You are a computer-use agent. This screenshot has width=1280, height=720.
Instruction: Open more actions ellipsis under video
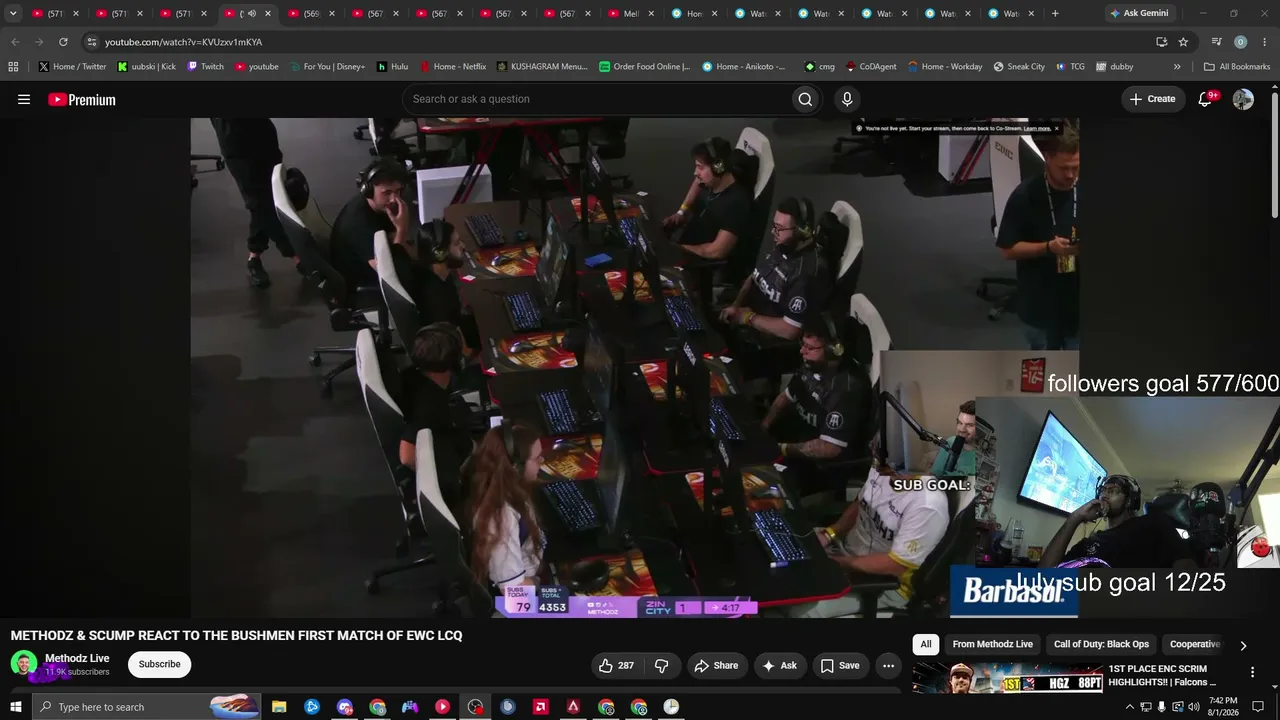tap(888, 665)
